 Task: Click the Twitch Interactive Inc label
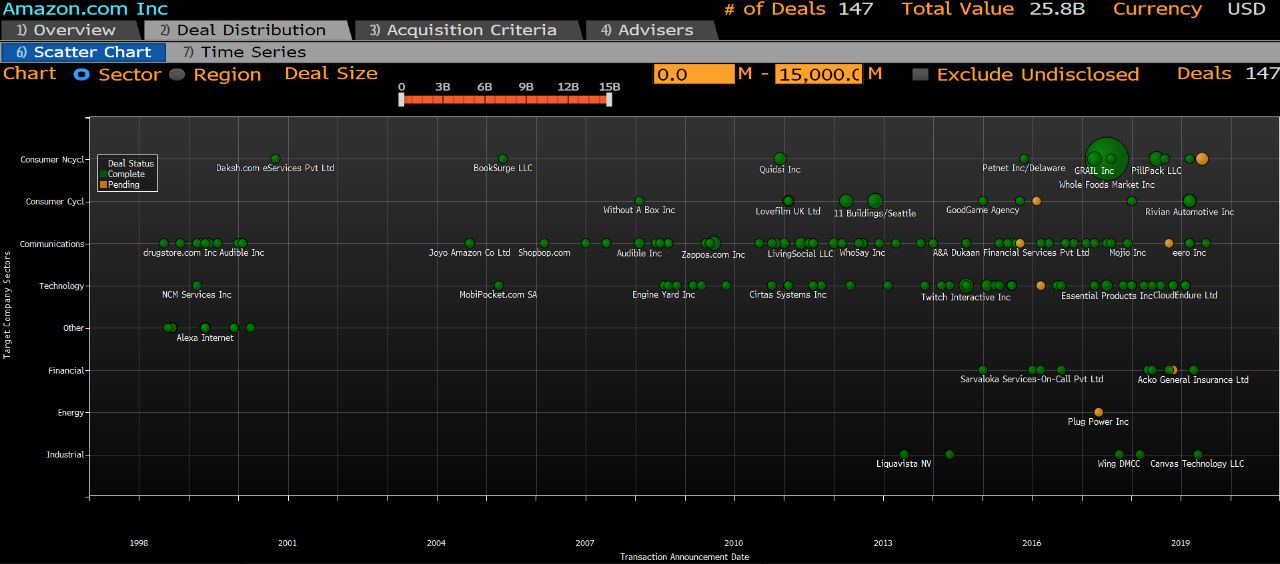(x=966, y=297)
